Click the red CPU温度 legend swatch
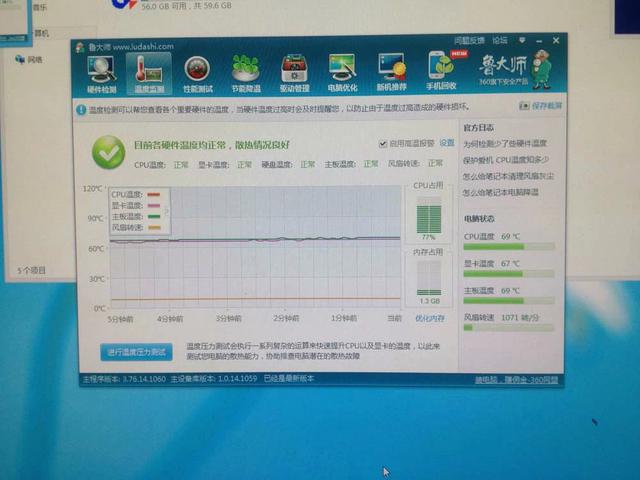Image resolution: width=640 pixels, height=480 pixels. coord(154,195)
